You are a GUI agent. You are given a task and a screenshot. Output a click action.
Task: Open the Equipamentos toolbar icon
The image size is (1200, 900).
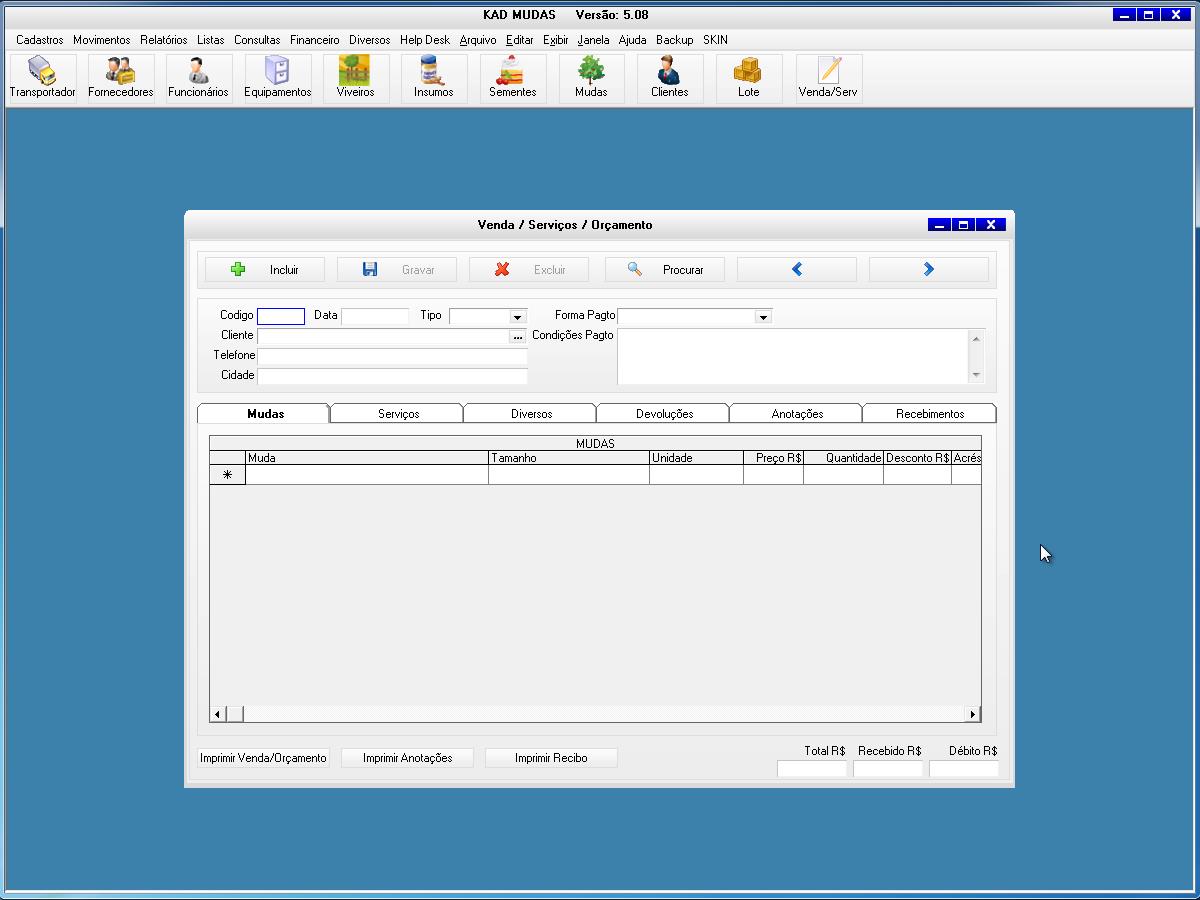point(277,78)
